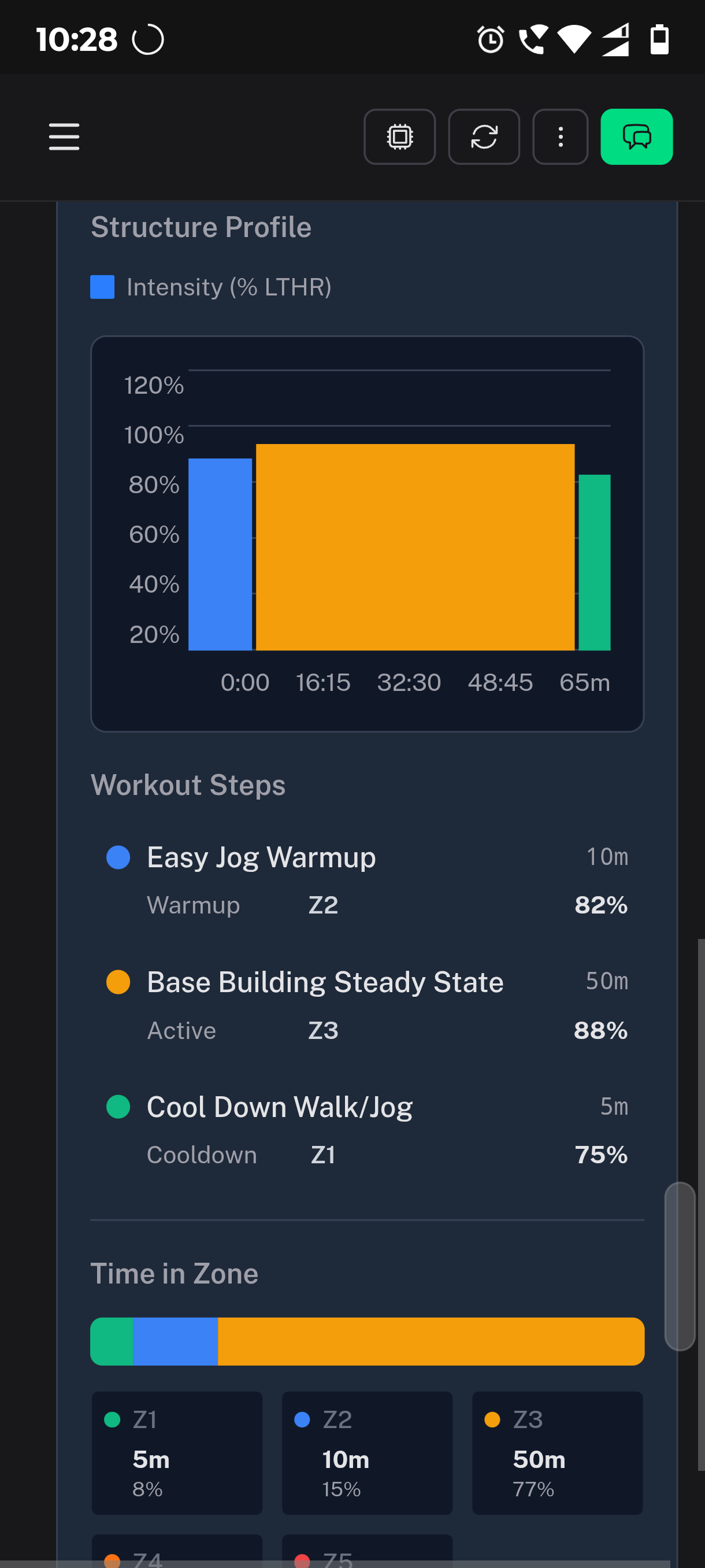Select the blue warmup bar in chart
Image resolution: width=705 pixels, height=1568 pixels.
pyautogui.click(x=220, y=554)
